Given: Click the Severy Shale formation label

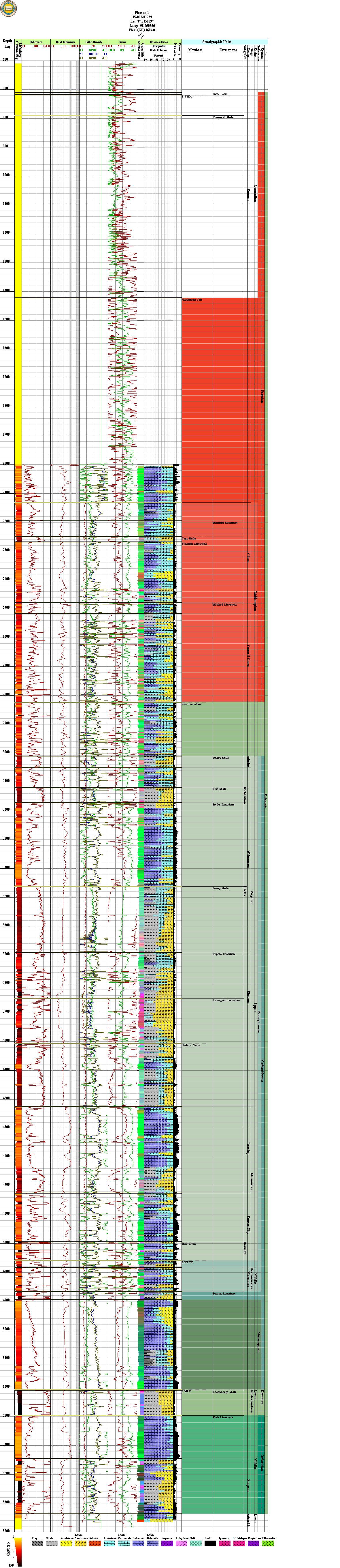Looking at the screenshot, I should 221,888.
